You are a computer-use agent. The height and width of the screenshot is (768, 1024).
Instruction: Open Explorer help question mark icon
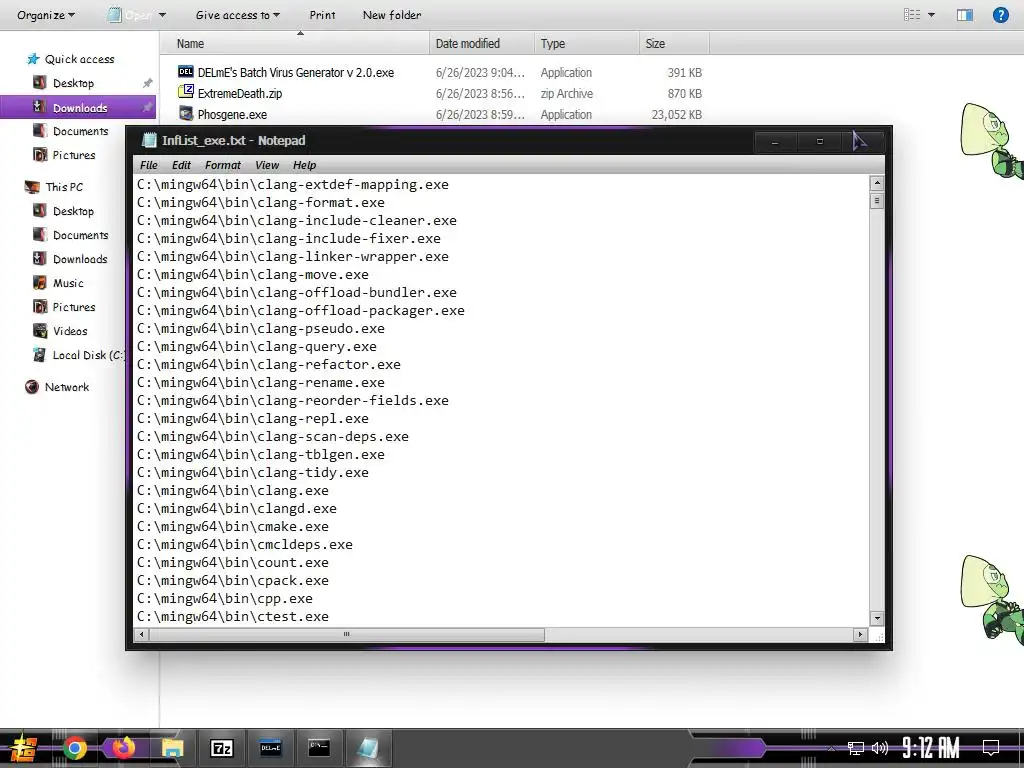click(1000, 15)
